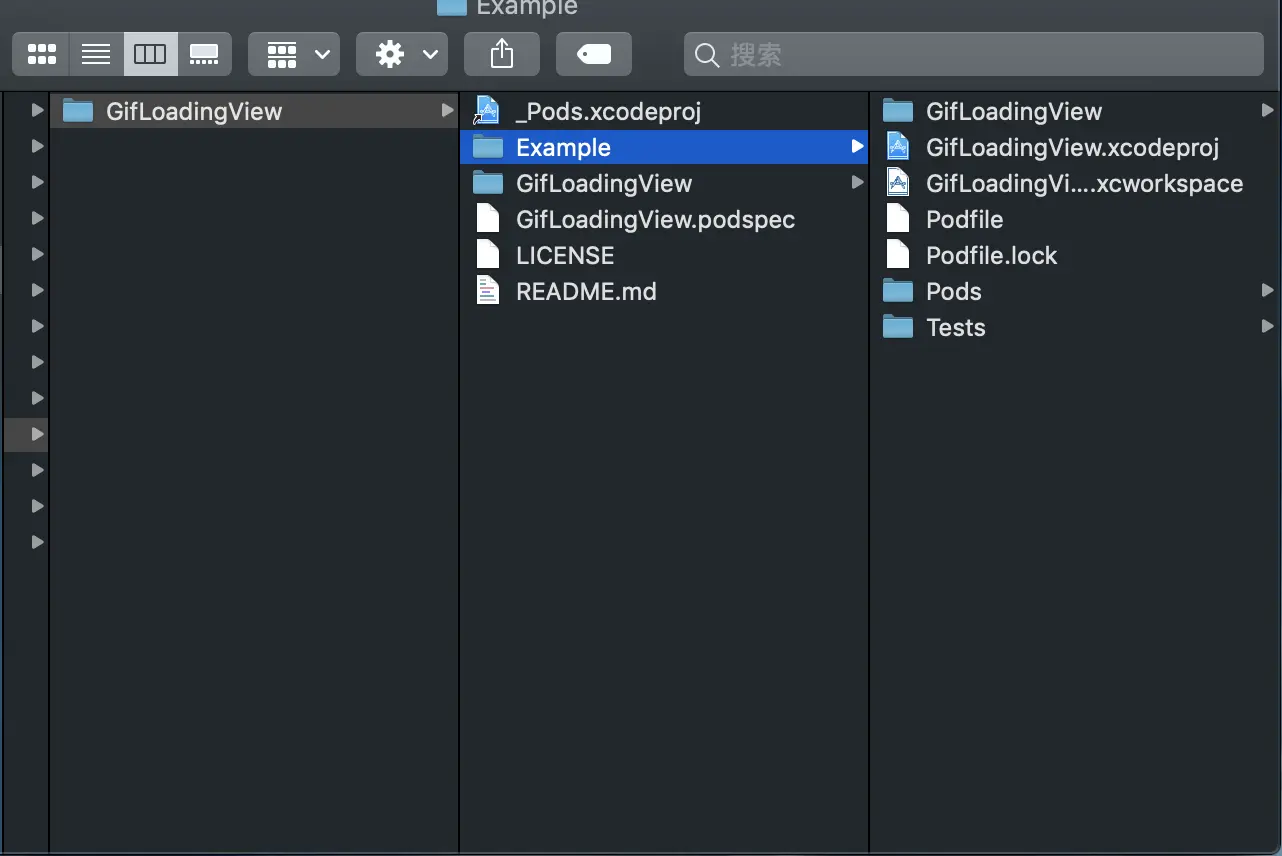This screenshot has width=1282, height=856.
Task: Click the Podfile file icon
Action: click(x=898, y=219)
